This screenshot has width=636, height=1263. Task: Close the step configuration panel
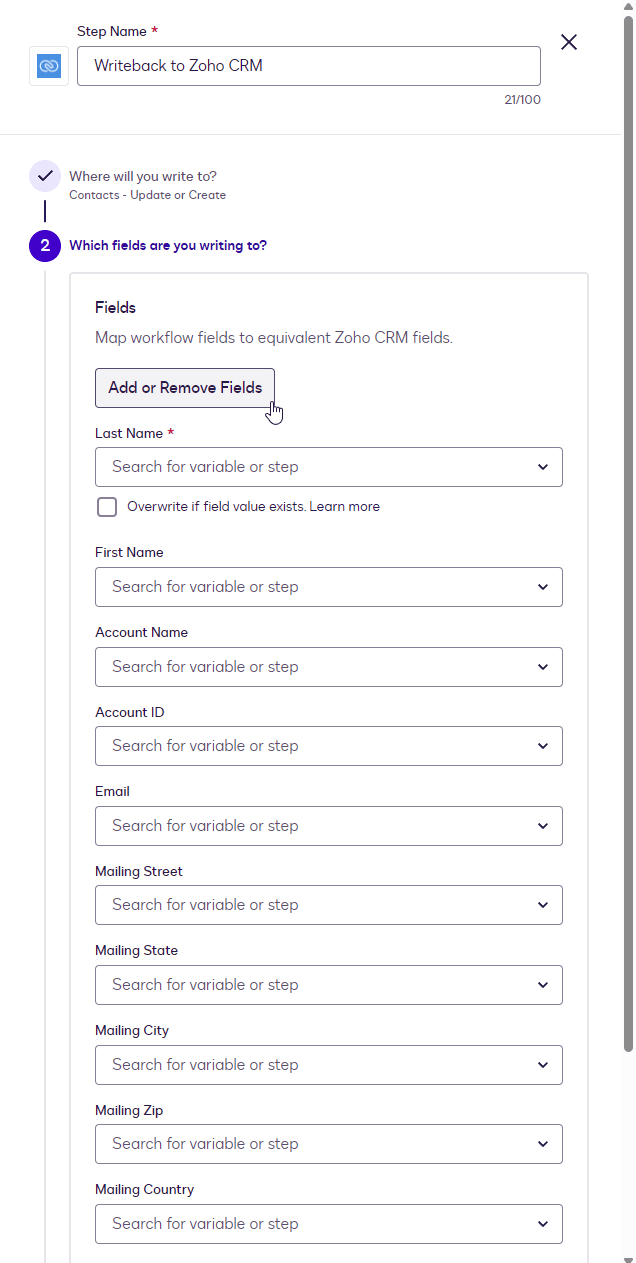(x=569, y=42)
